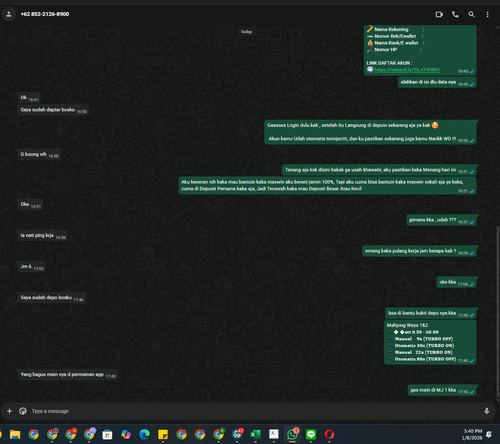Select the 'Ia nati plng krja' message
Image resolution: width=500 pixels, height=444 pixels.
point(42,236)
